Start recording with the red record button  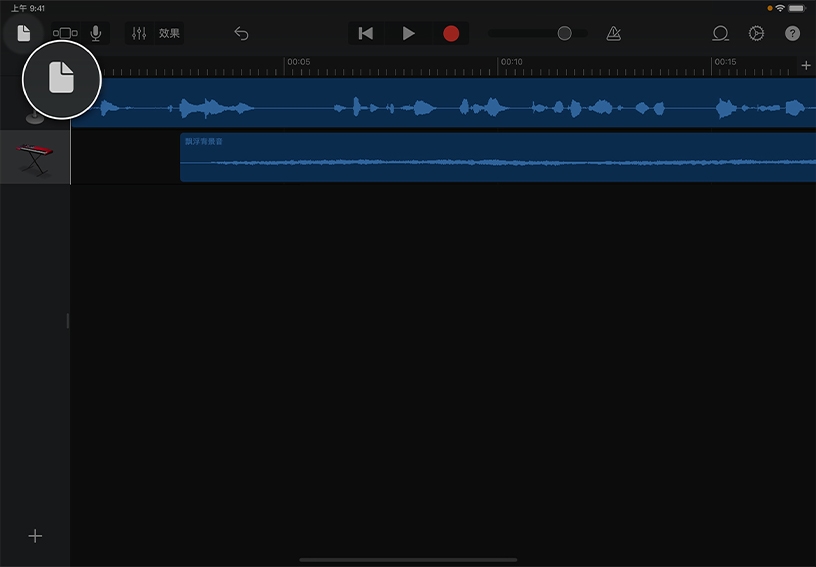point(451,33)
